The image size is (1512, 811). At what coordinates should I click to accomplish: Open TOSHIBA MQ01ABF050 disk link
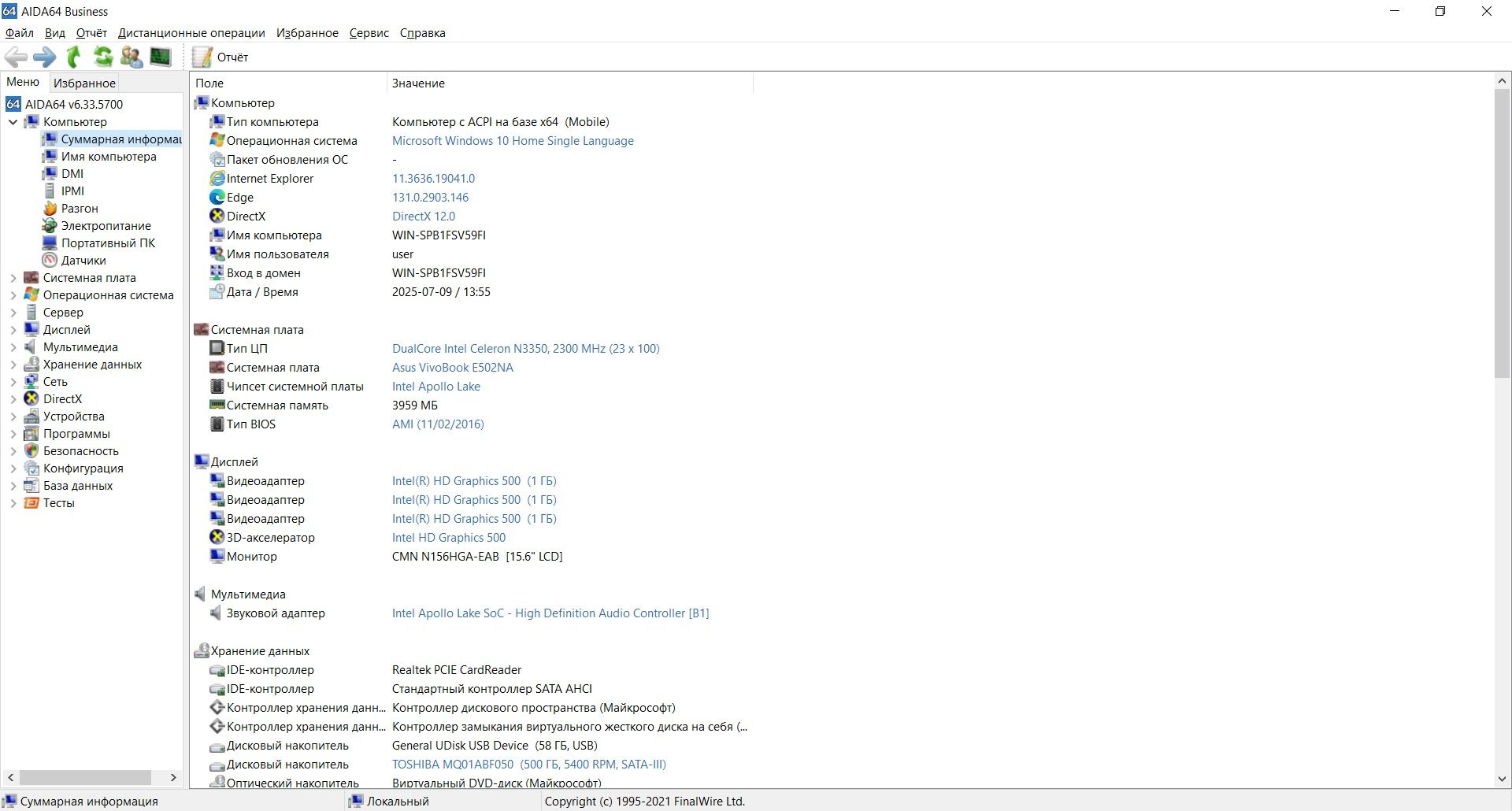529,765
